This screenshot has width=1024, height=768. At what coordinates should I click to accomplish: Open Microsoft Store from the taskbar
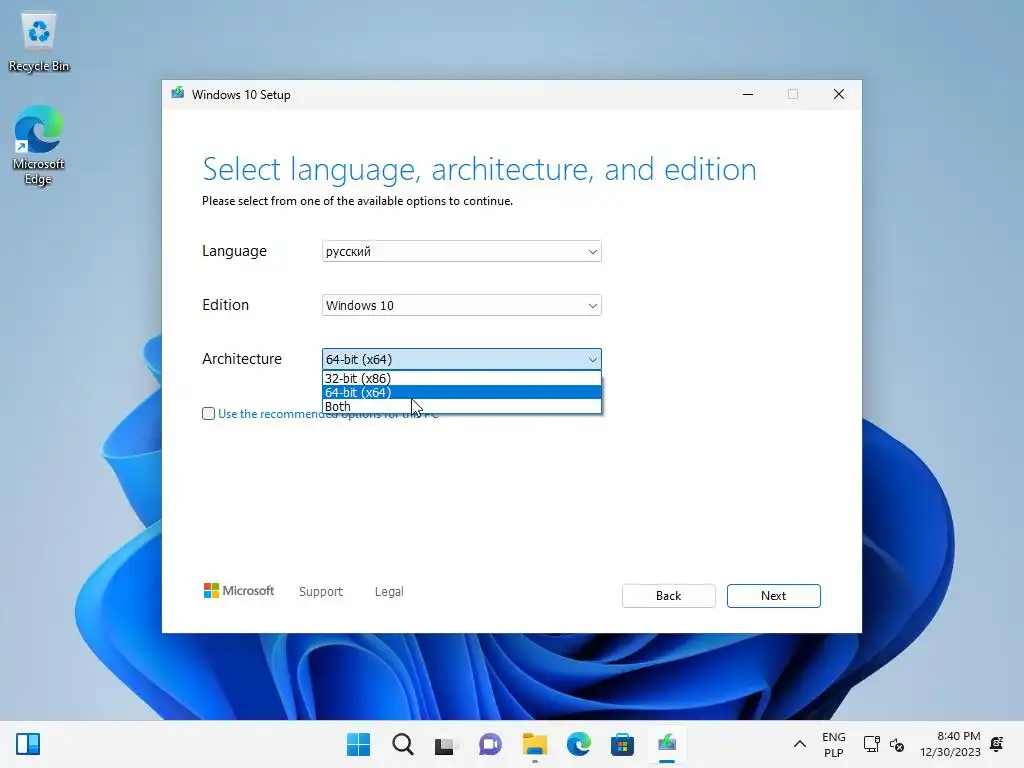click(622, 744)
